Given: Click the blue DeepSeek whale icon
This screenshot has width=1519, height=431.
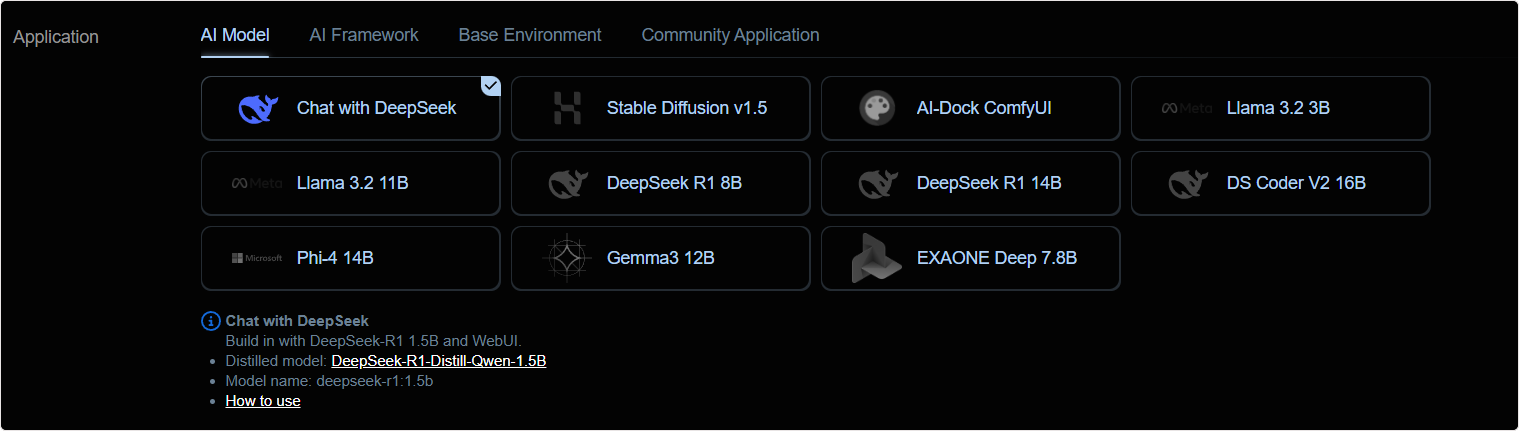Looking at the screenshot, I should [x=257, y=108].
